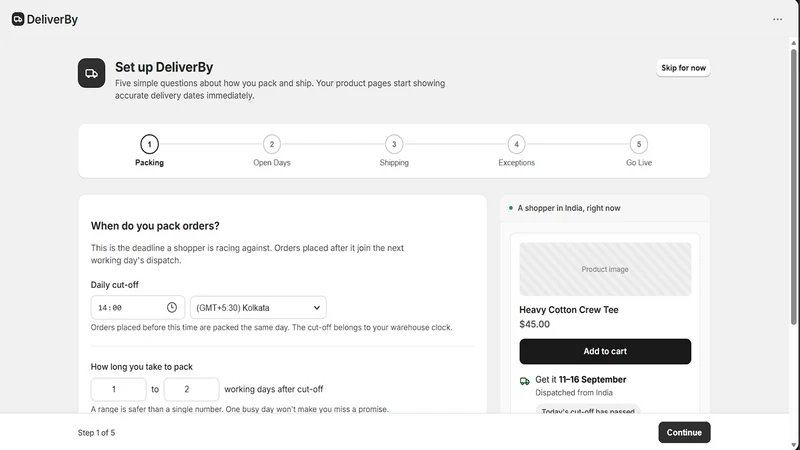The width and height of the screenshot is (800, 450).
Task: Click the Continue button
Action: (x=684, y=432)
